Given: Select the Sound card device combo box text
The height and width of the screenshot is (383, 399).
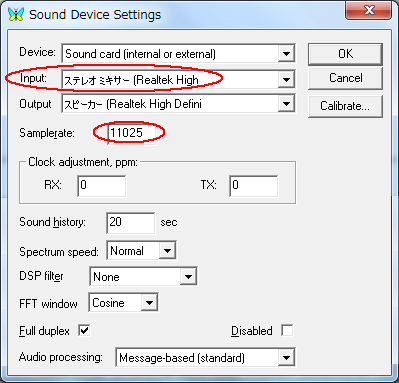Looking at the screenshot, I should coord(140,54).
